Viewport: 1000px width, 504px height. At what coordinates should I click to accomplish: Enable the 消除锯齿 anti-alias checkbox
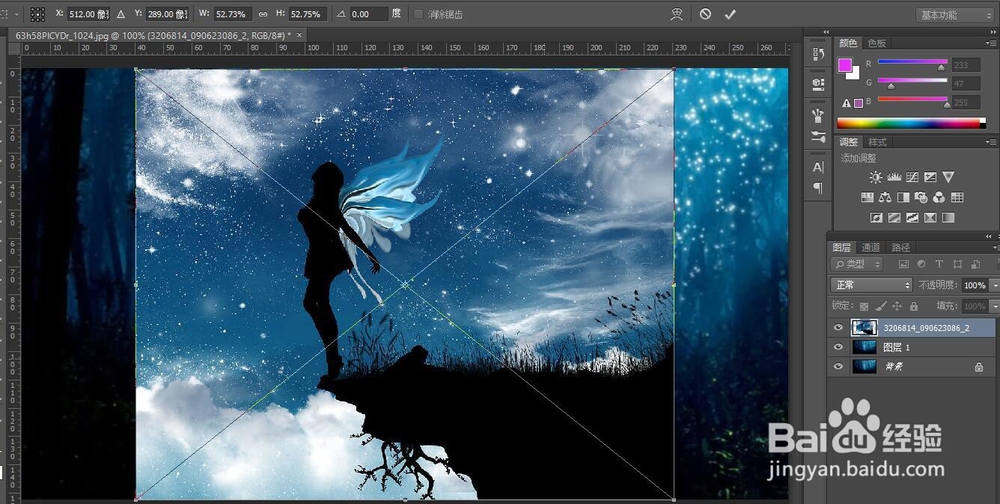(418, 14)
